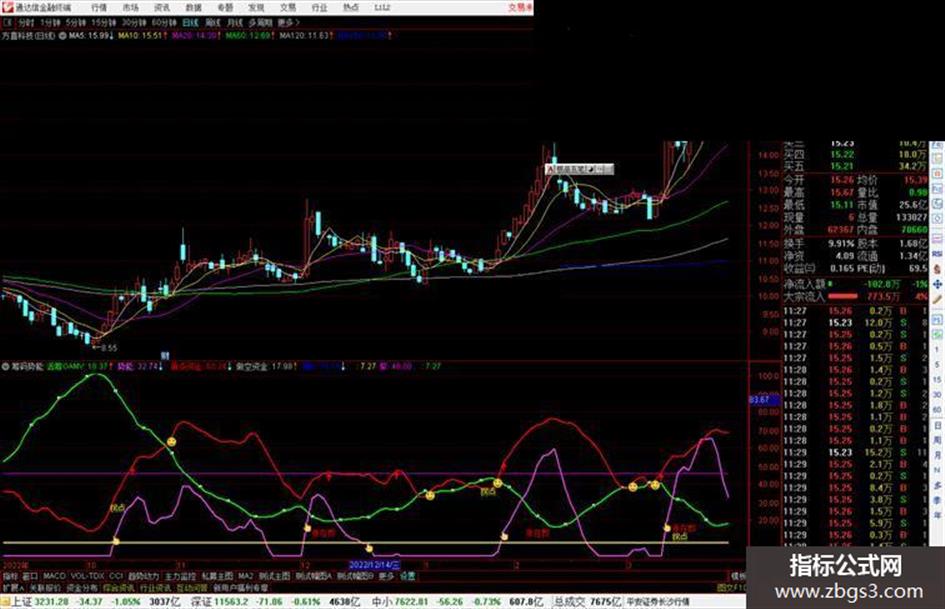The image size is (945, 609).
Task: Click the '季' quarterly shortcut in right toolbar
Action: [x=937, y=500]
